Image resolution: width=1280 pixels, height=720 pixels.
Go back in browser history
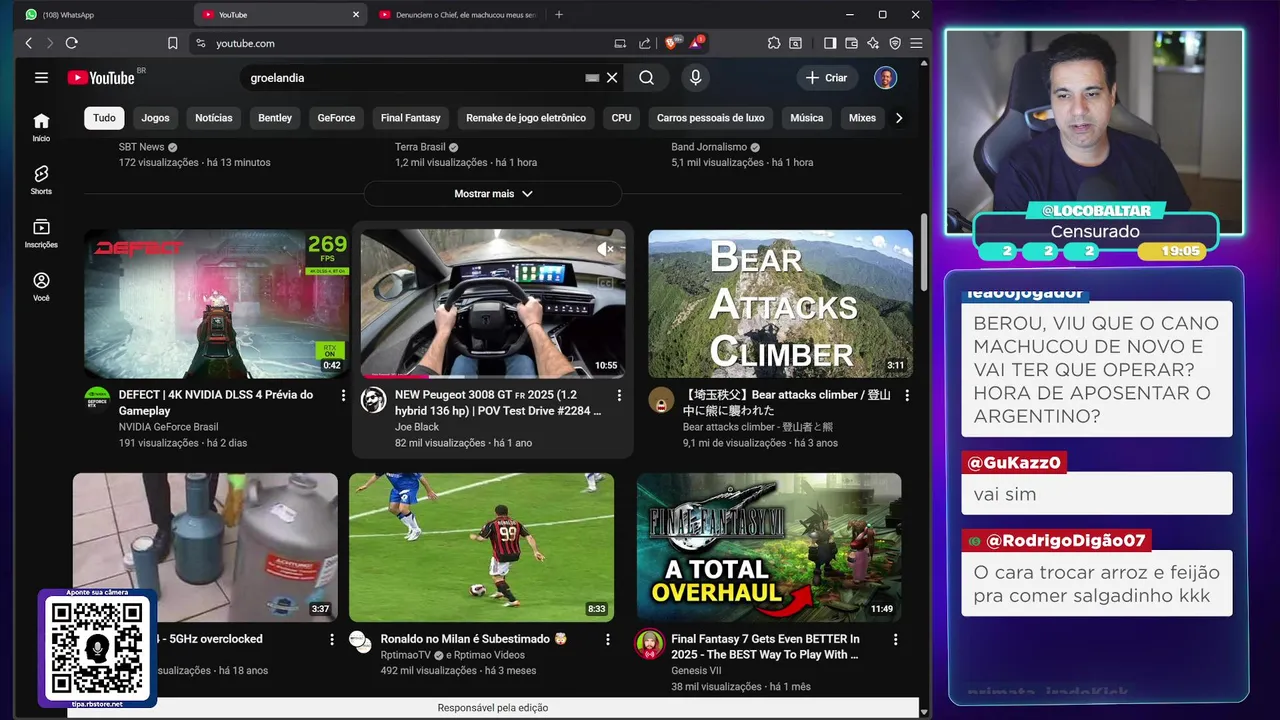(x=28, y=43)
